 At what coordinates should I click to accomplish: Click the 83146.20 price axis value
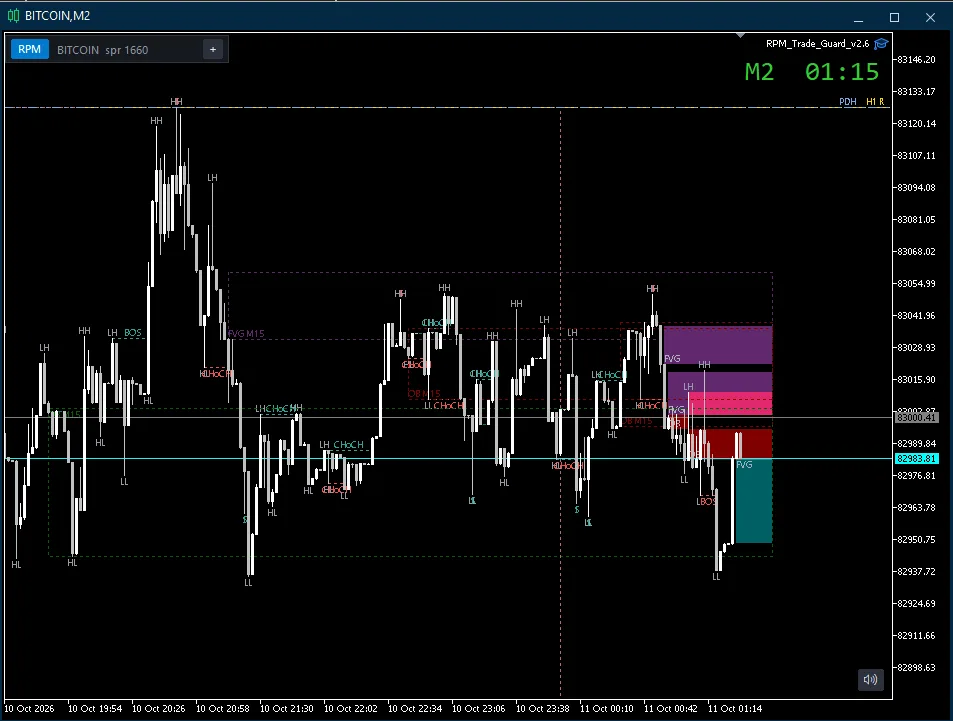click(x=917, y=60)
